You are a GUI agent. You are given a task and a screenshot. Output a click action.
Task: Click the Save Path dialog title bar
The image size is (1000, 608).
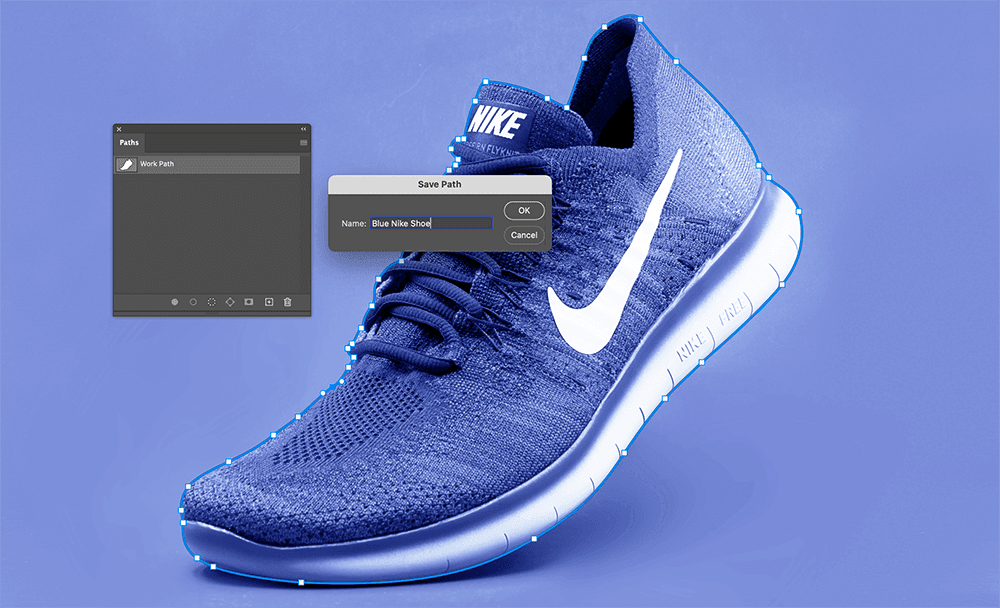pyautogui.click(x=439, y=184)
